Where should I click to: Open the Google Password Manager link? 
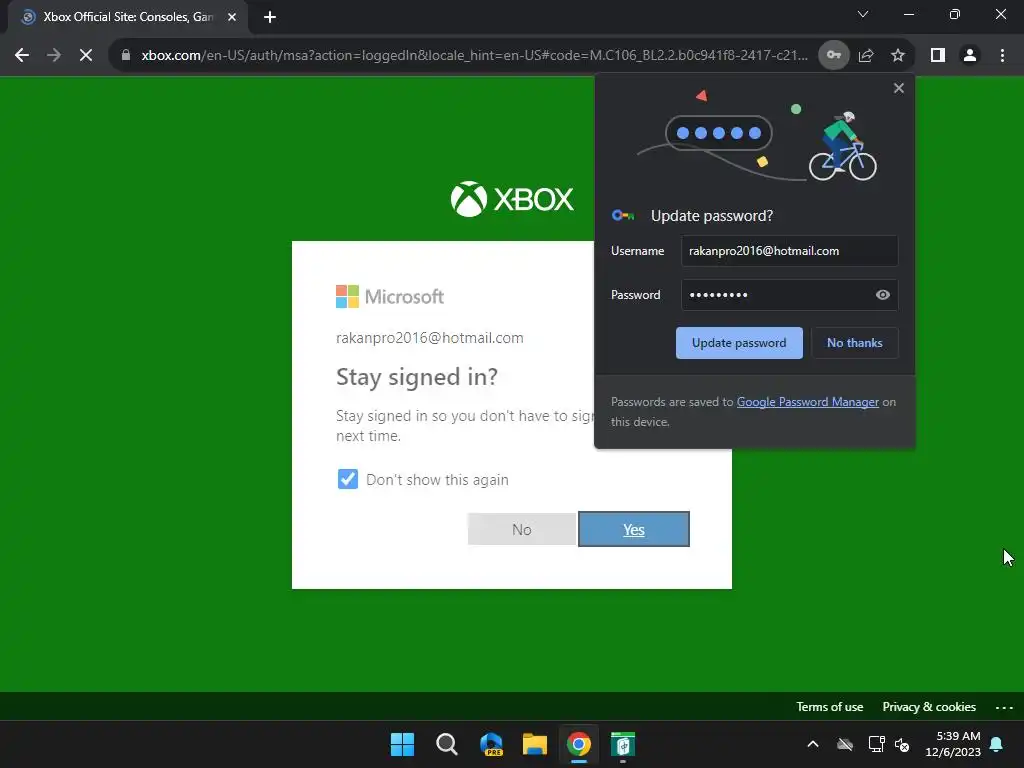tap(808, 402)
